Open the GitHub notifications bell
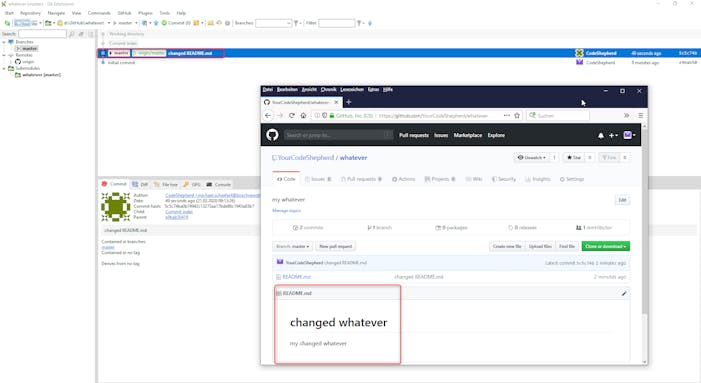Viewport: 701px width, 383px height. click(601, 135)
